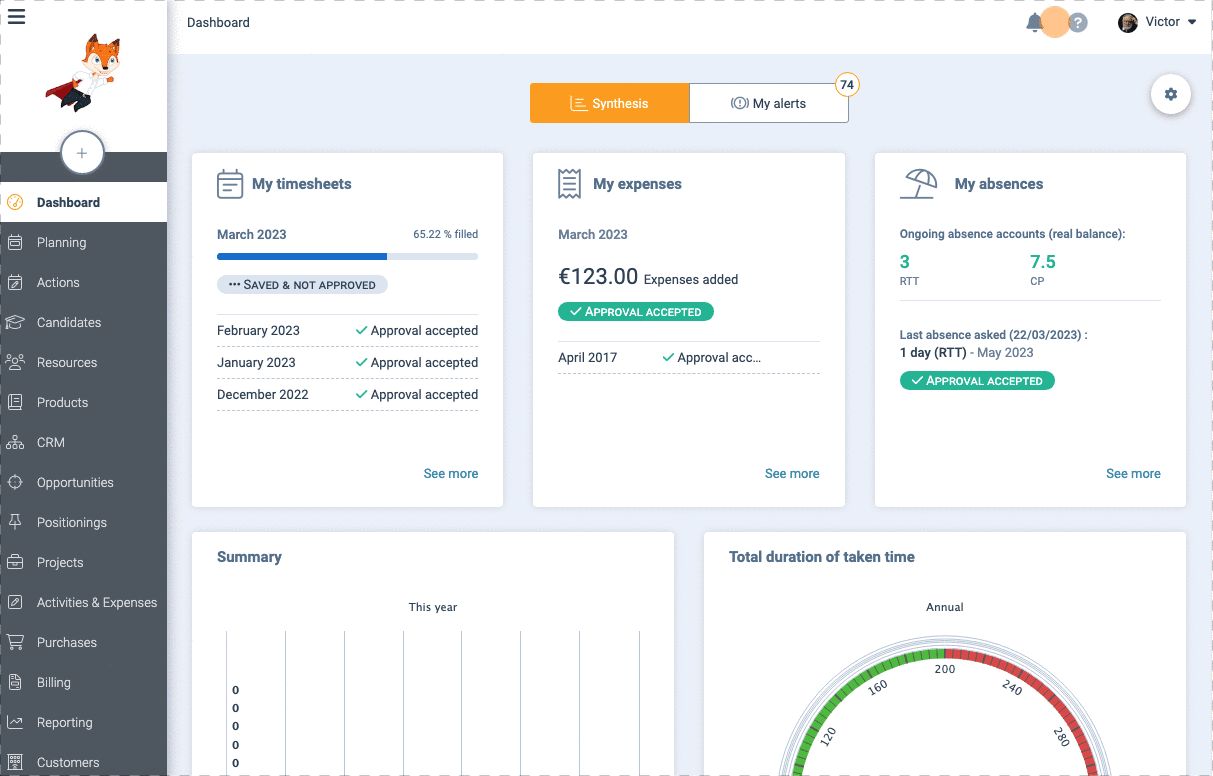Open dashboard settings gear icon
This screenshot has width=1213, height=776.
pos(1171,94)
